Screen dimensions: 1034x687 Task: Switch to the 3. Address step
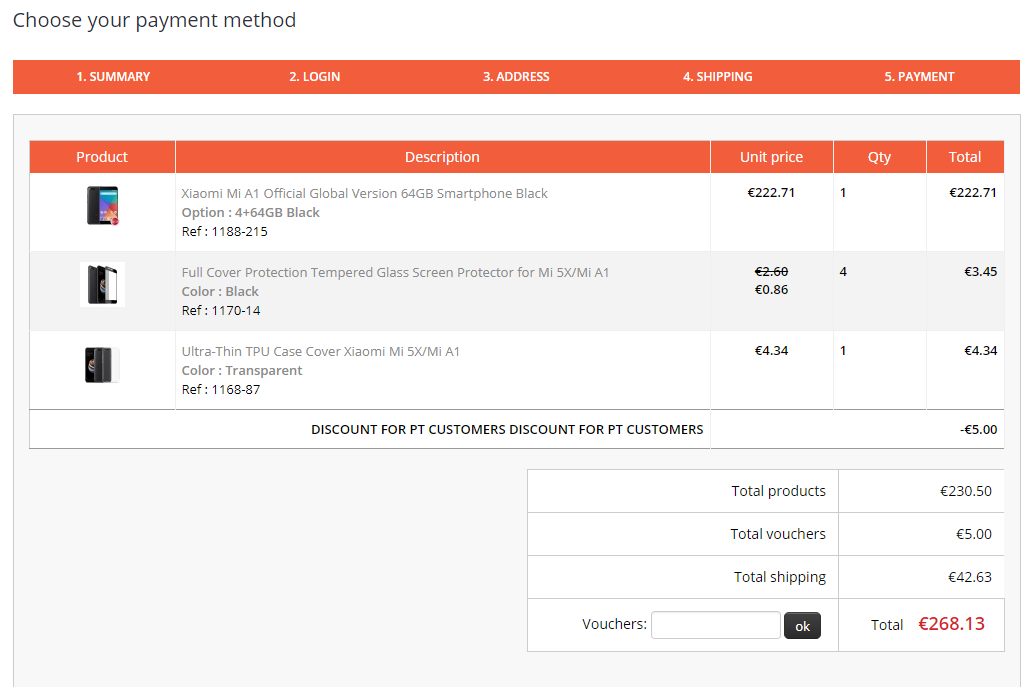pos(516,77)
